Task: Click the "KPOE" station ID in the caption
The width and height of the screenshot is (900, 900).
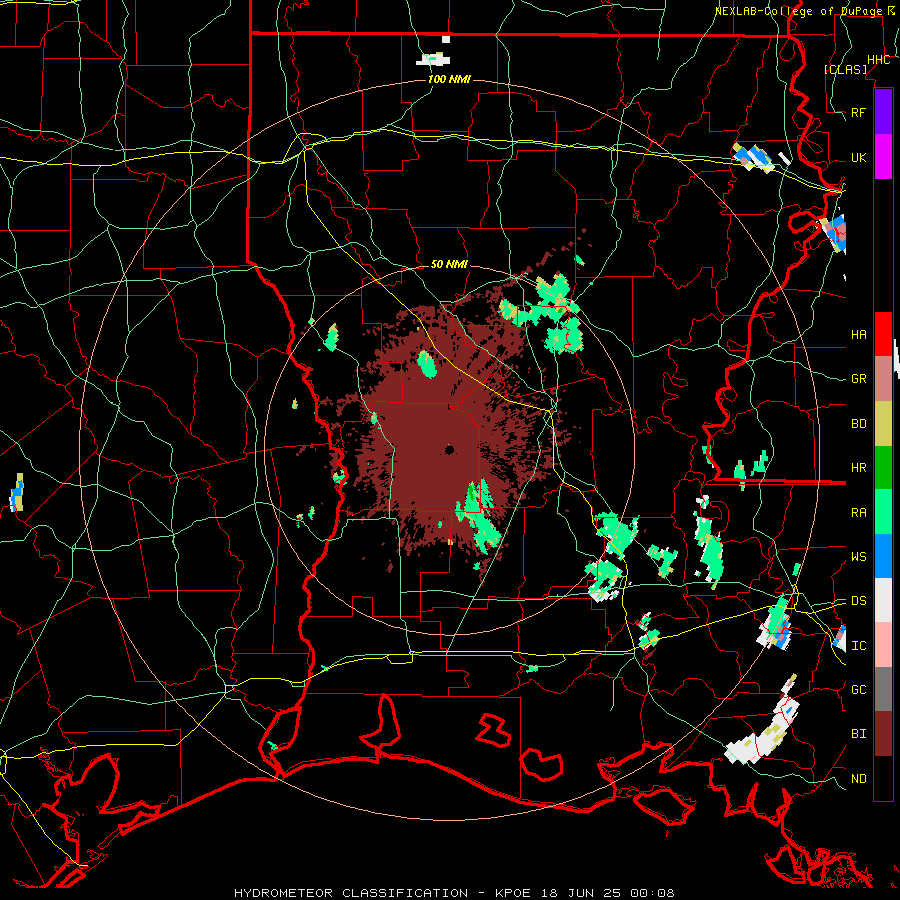Action: tap(516, 893)
